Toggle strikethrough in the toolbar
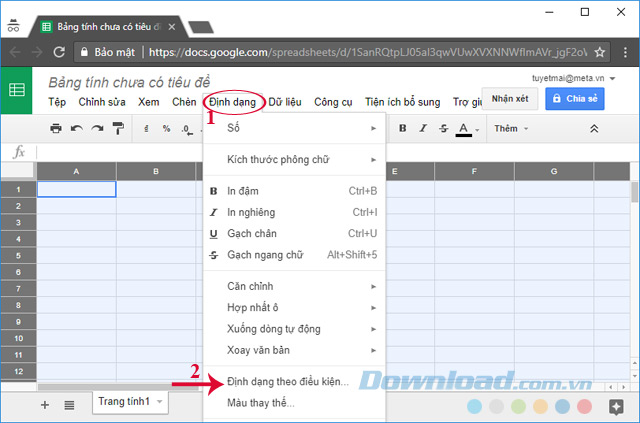Image resolution: width=640 pixels, height=423 pixels. click(x=443, y=128)
